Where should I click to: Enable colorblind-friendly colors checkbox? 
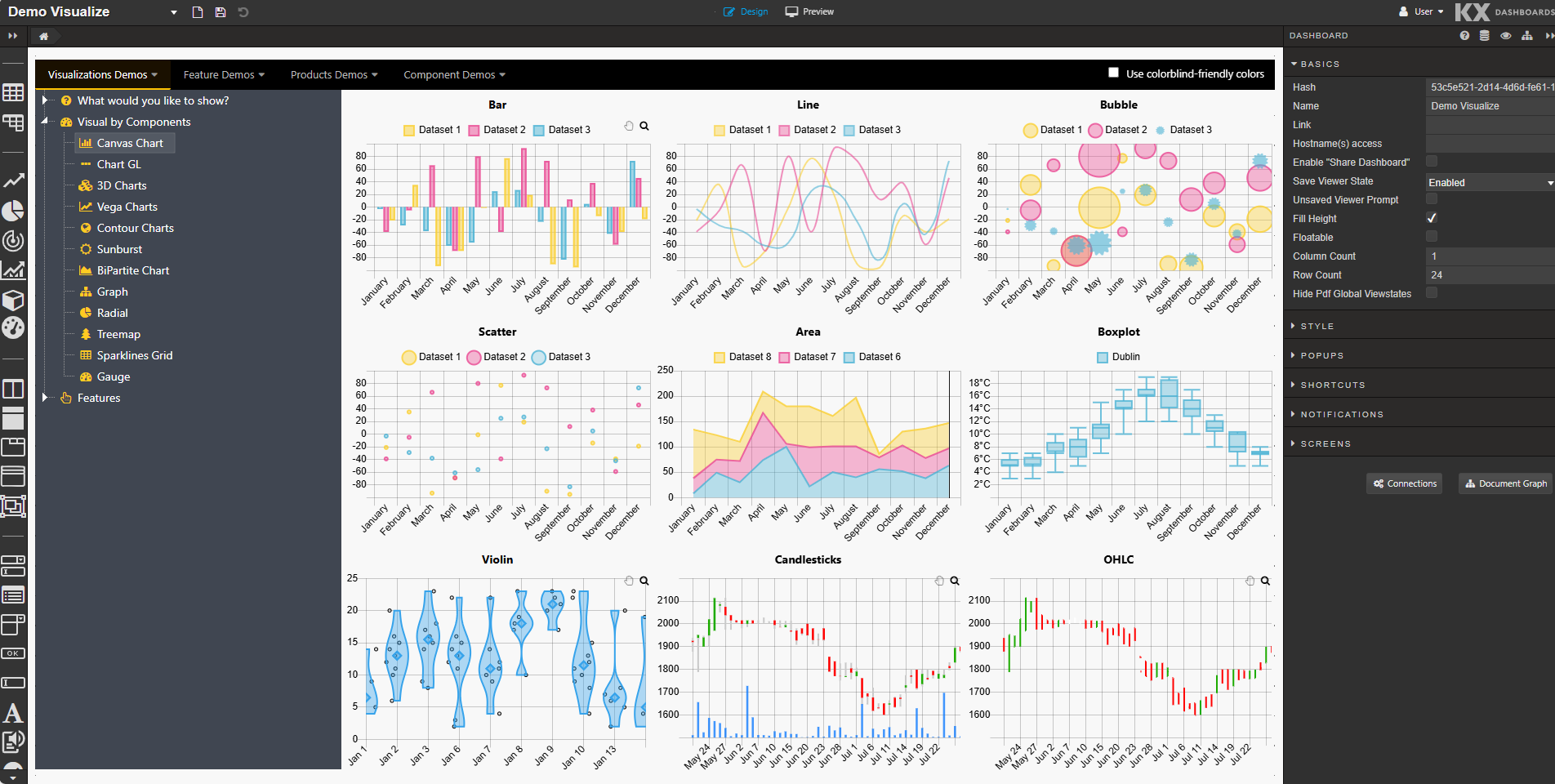coord(1113,73)
